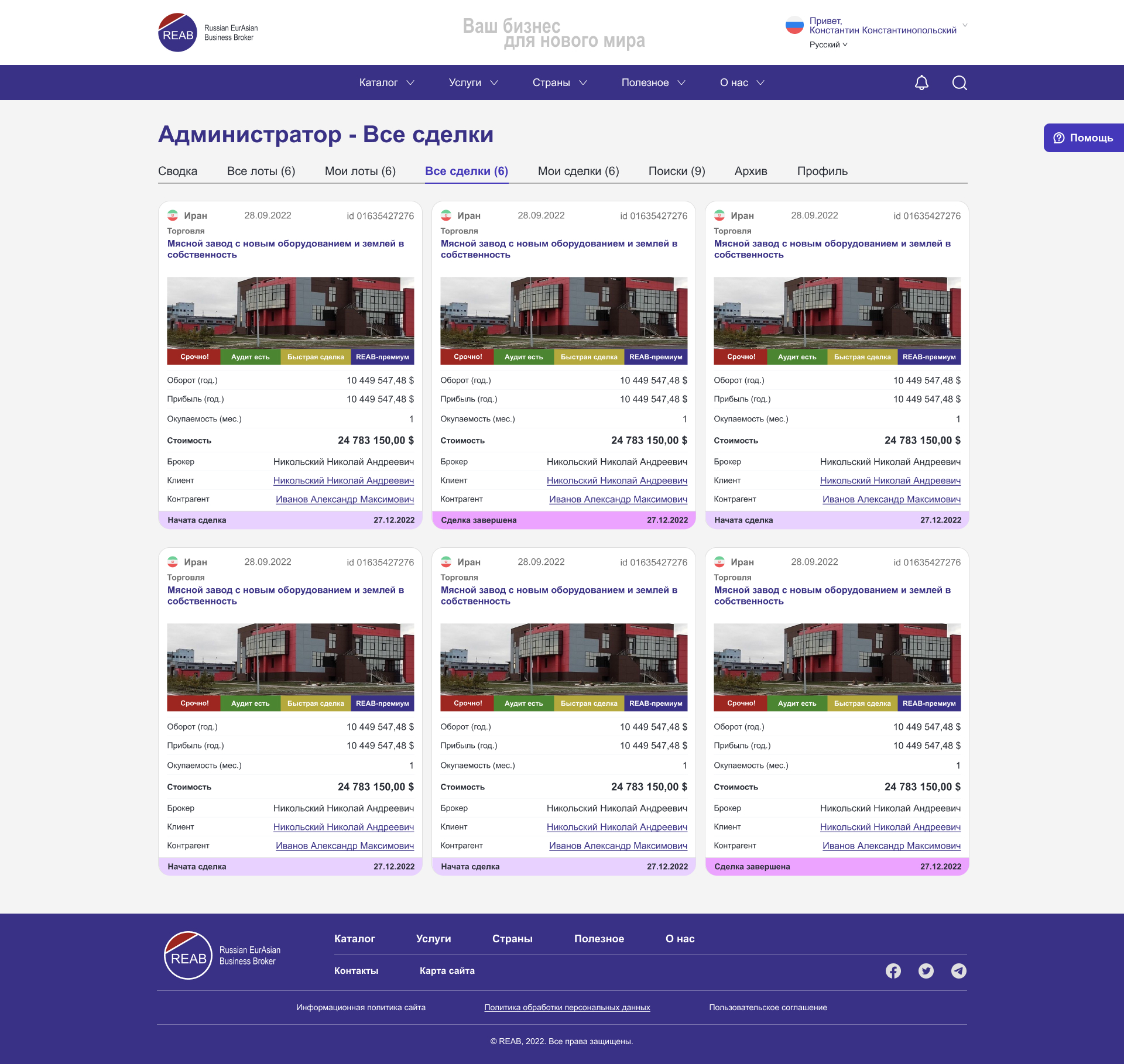Open the Facebook icon in footer

point(893,971)
